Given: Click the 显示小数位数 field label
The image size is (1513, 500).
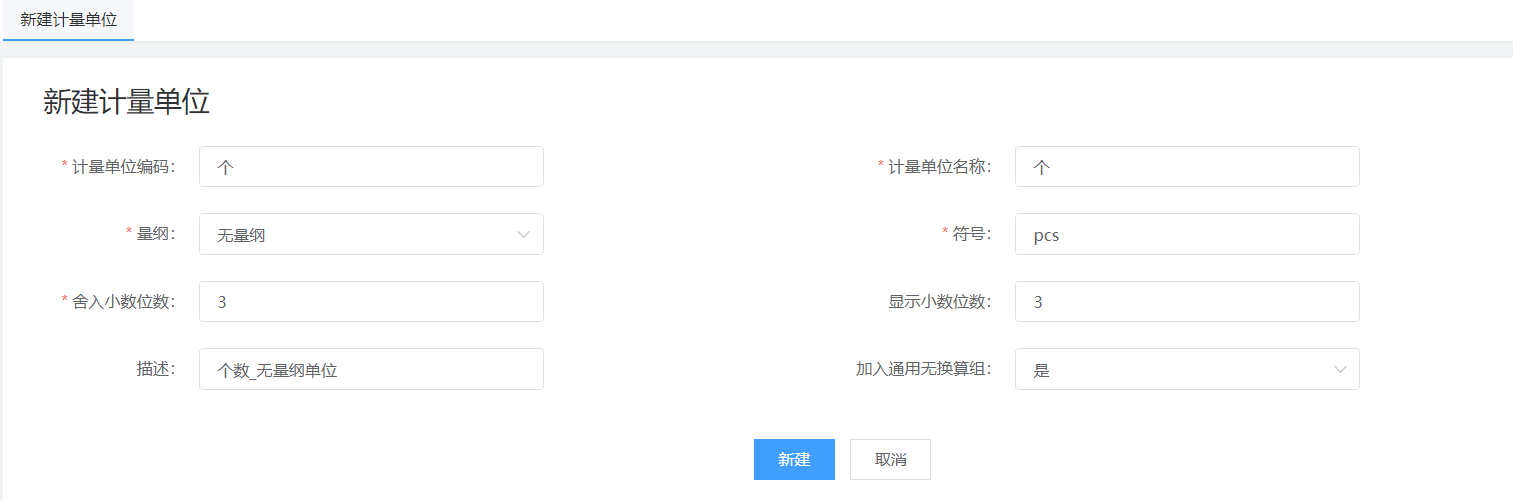Looking at the screenshot, I should 939,301.
